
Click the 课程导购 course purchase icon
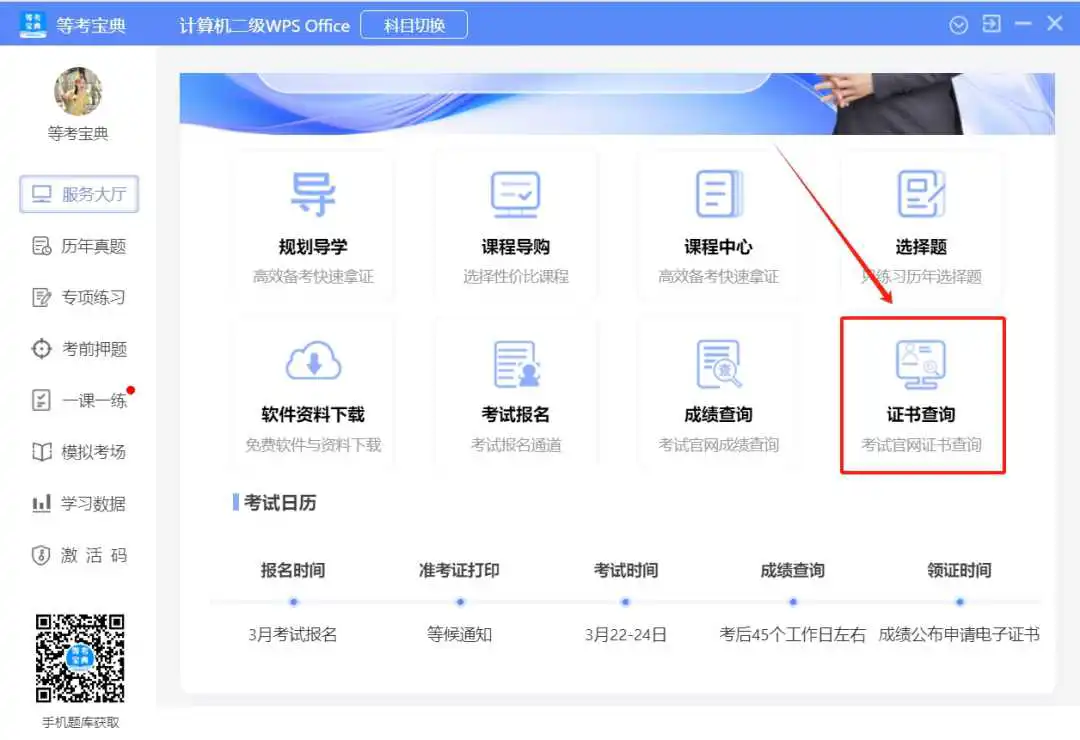pyautogui.click(x=515, y=195)
